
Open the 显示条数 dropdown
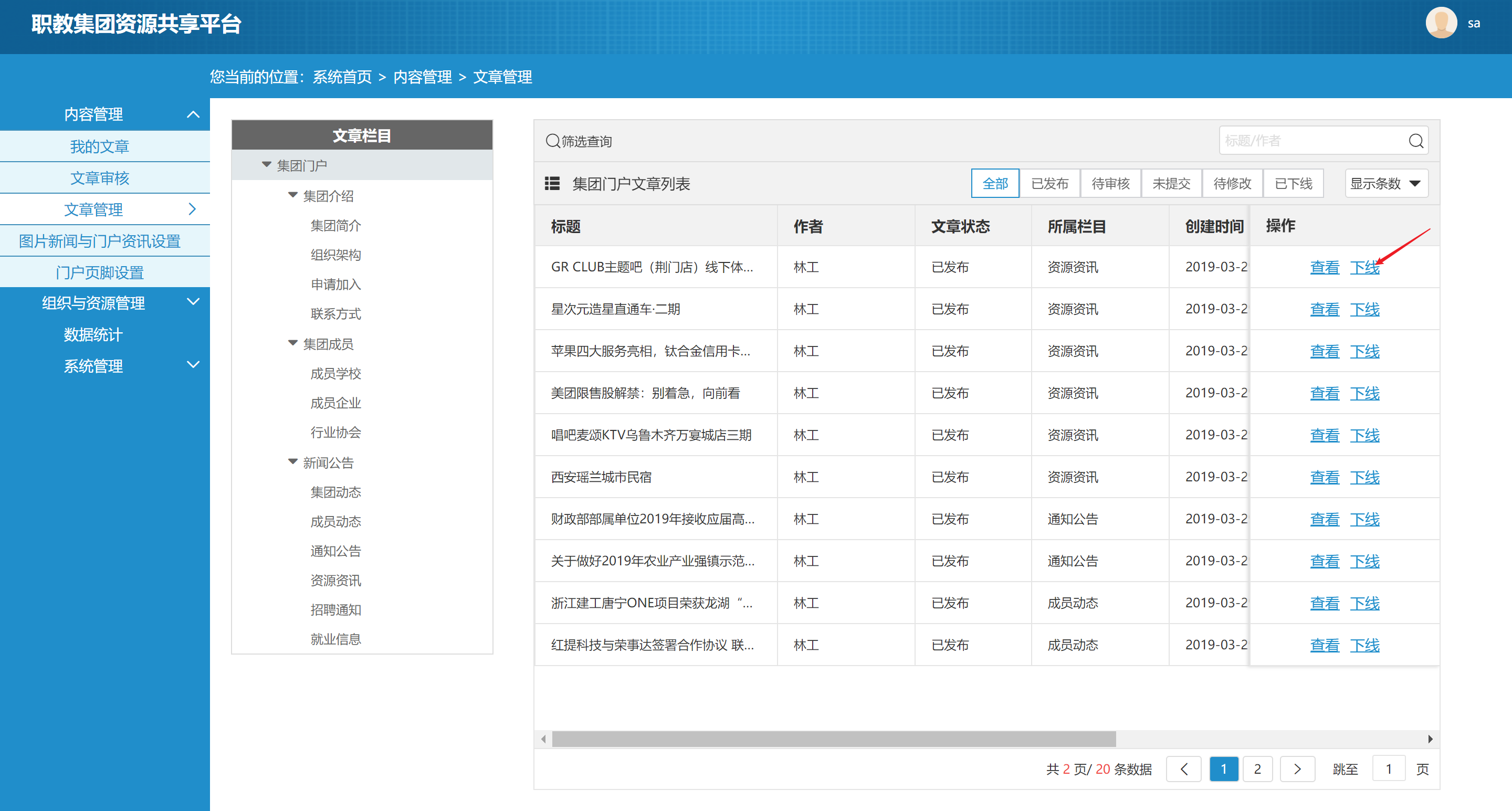point(1386,184)
